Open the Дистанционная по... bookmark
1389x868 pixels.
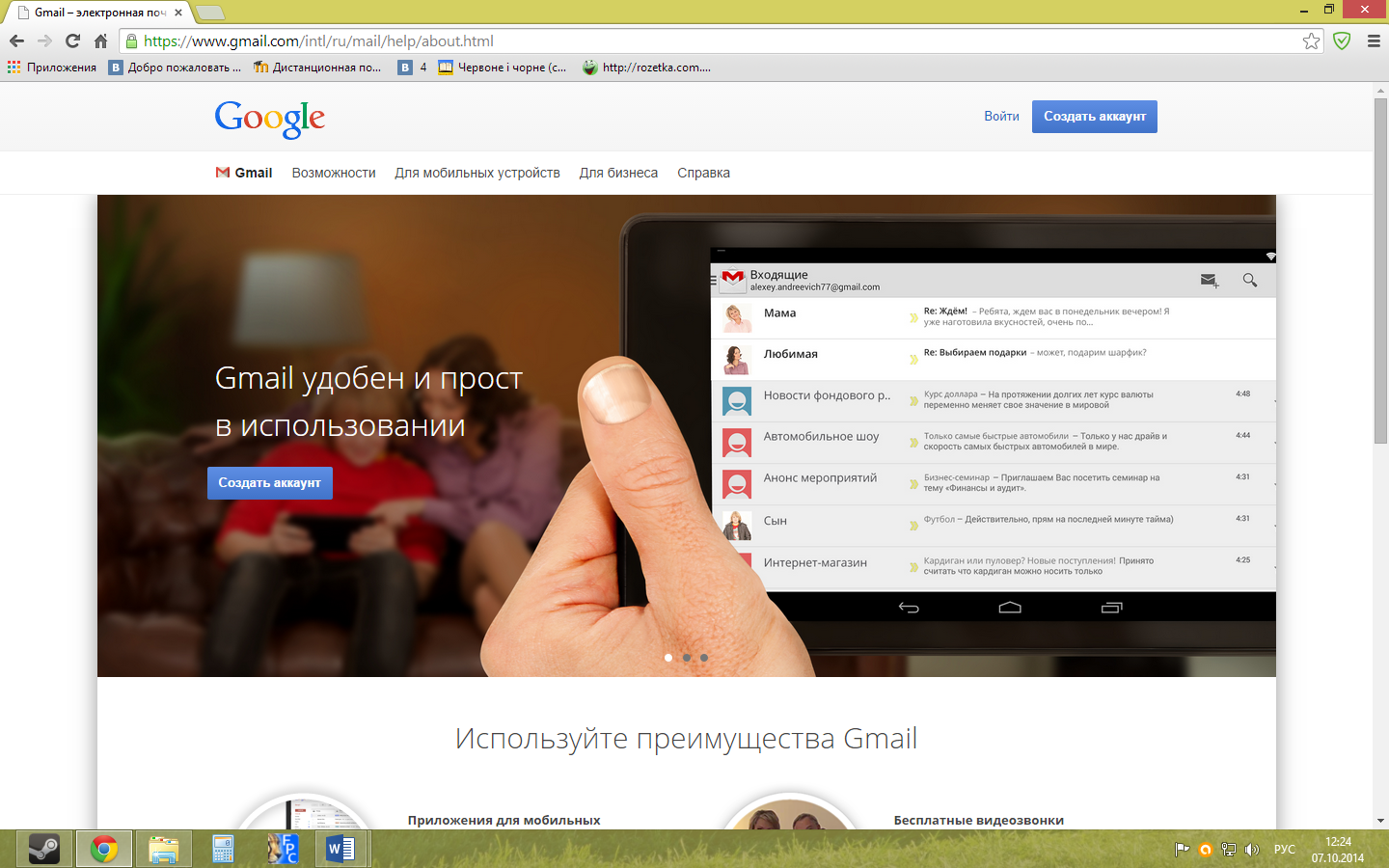pos(317,68)
